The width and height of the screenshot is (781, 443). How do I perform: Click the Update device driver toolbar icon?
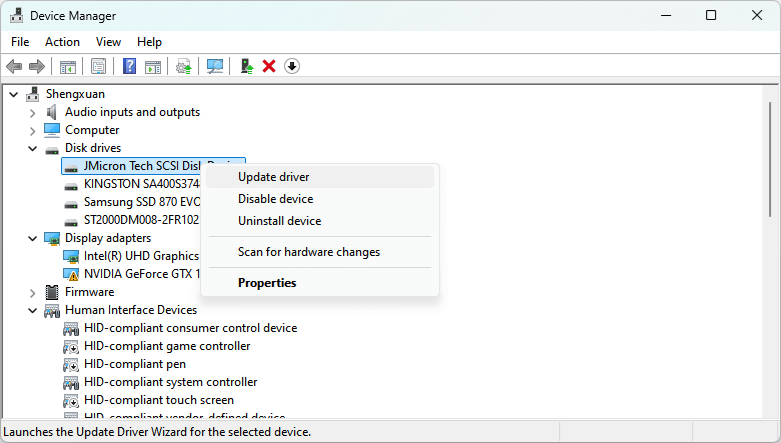[184, 66]
